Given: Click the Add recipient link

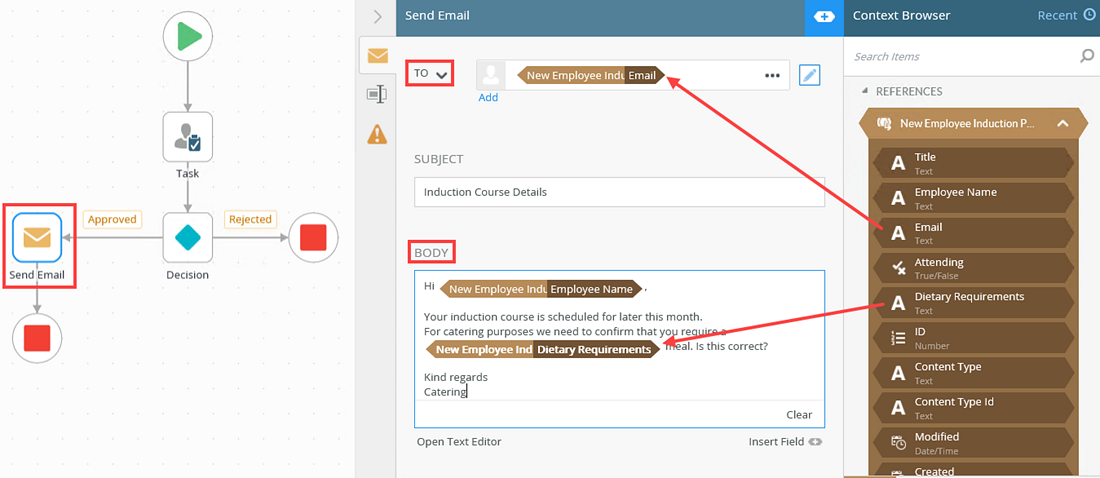Looking at the screenshot, I should click(488, 98).
